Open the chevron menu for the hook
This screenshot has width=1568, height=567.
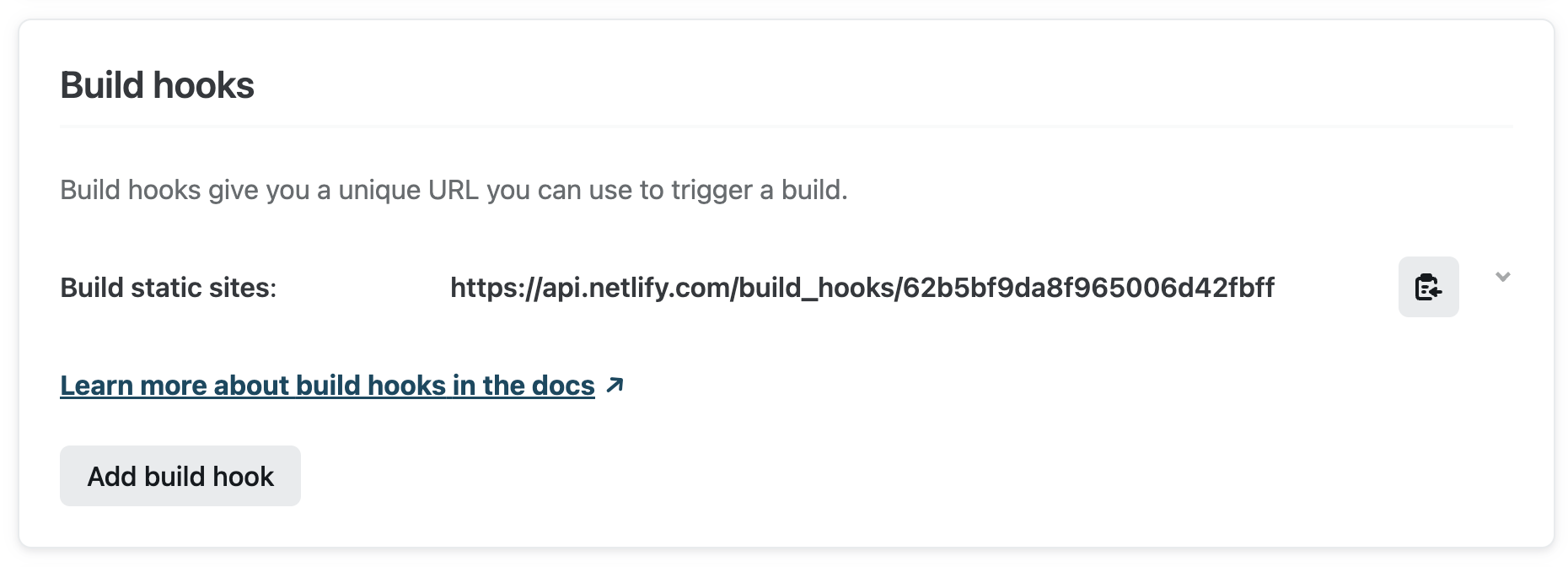click(x=1502, y=277)
